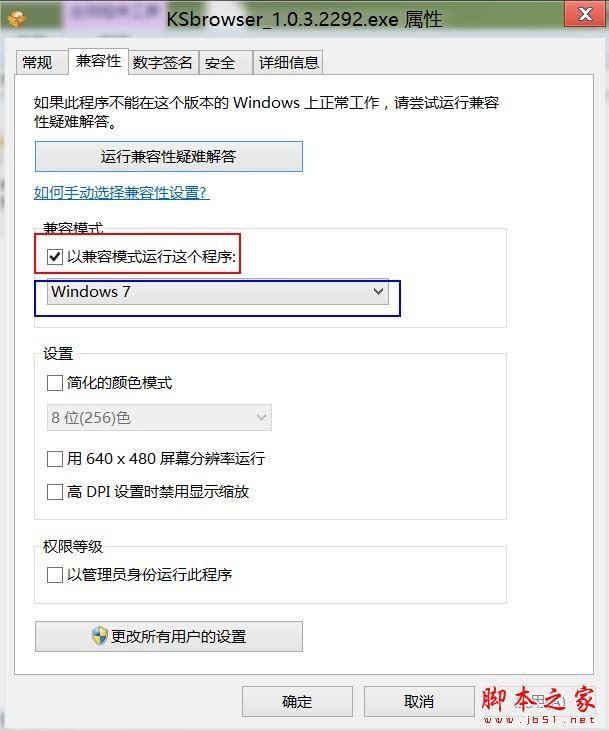Switch to the 数字签名 tab
This screenshot has width=609, height=731.
pos(163,62)
